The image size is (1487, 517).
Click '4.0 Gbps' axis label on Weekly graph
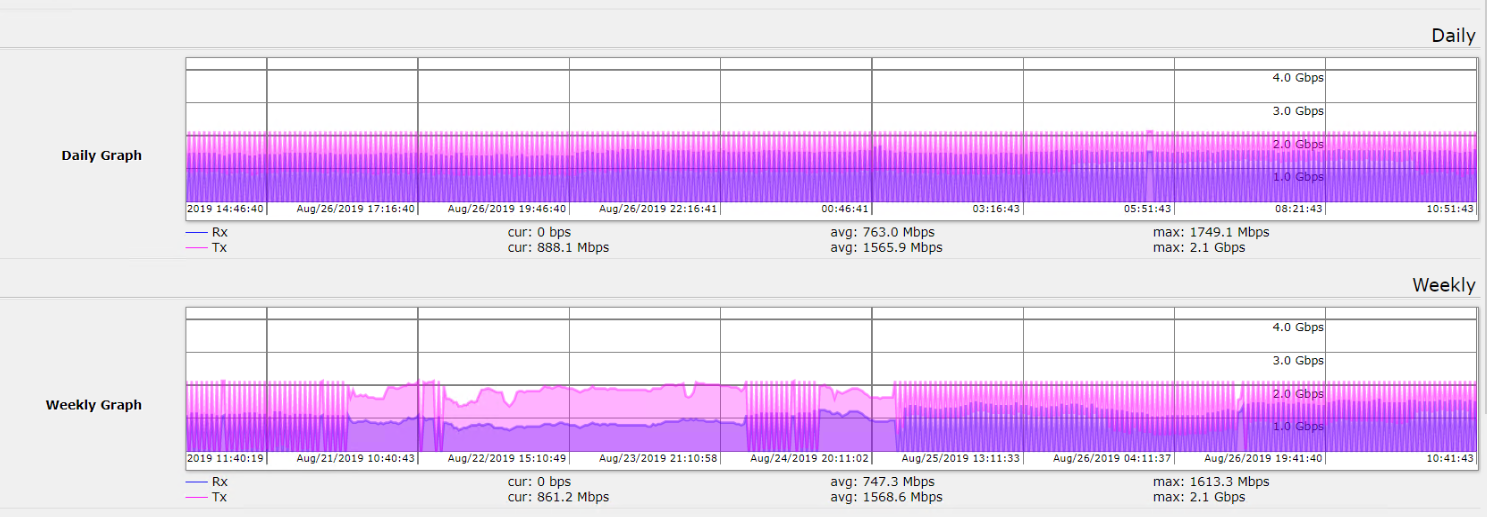[x=1298, y=327]
